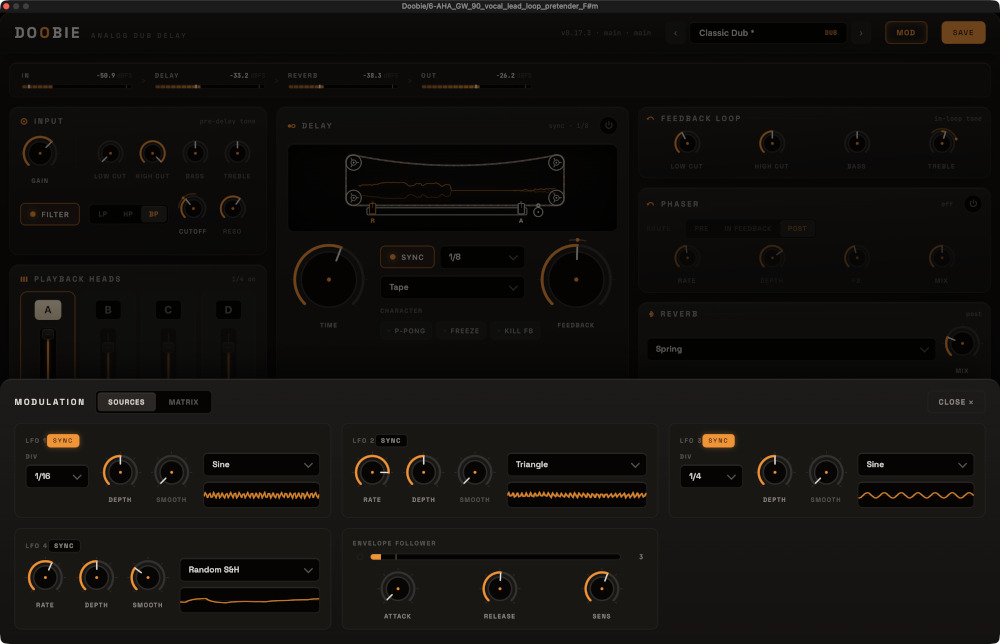Open LFO 3 1/4 division dropdown
1000x644 pixels.
click(x=711, y=476)
